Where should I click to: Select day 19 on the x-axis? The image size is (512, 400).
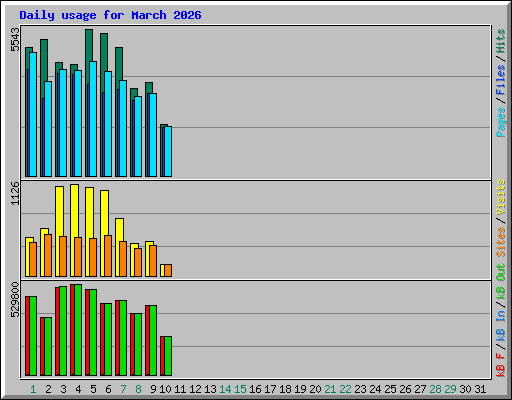[300, 389]
